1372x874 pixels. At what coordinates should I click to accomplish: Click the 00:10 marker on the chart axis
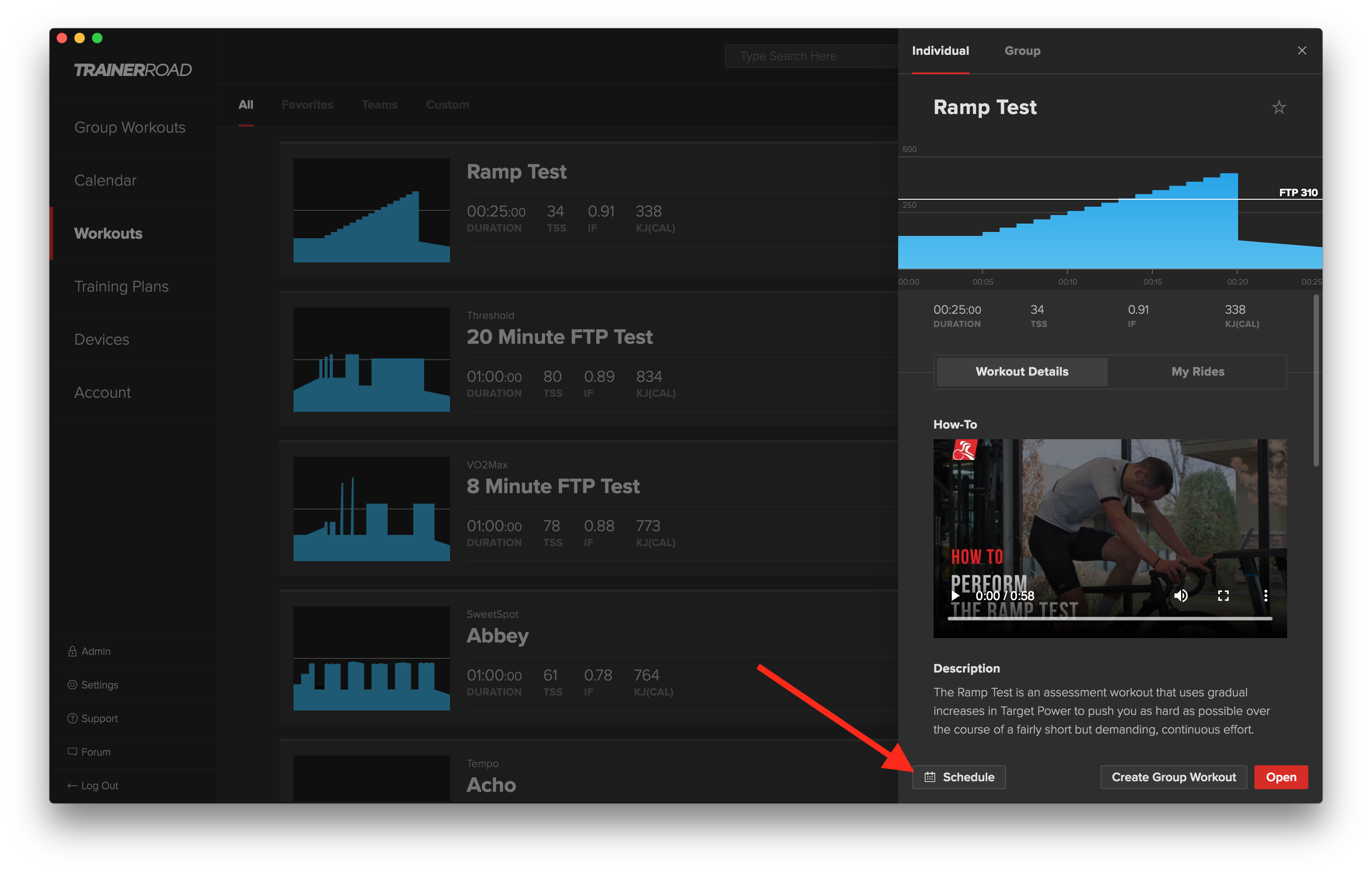[x=1067, y=282]
